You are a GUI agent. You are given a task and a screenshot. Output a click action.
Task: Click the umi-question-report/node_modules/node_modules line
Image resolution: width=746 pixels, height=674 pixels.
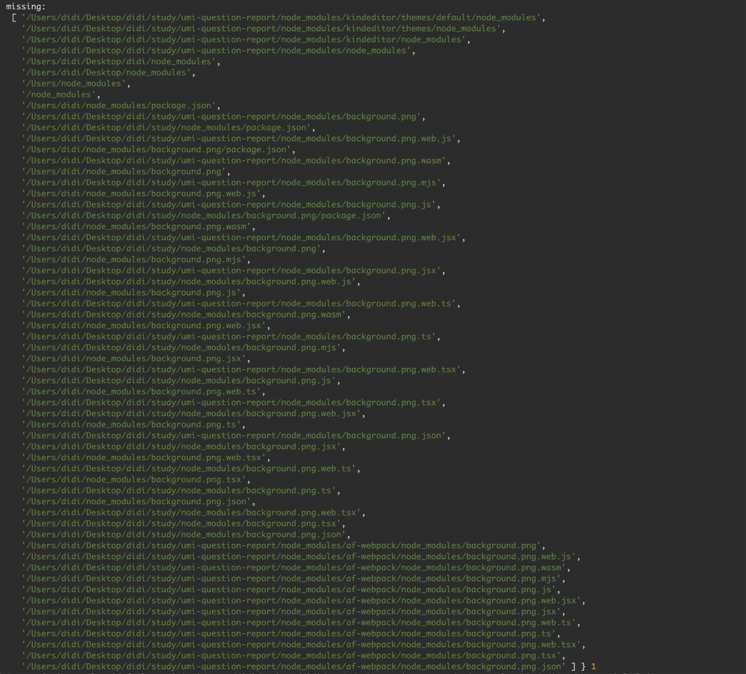219,51
